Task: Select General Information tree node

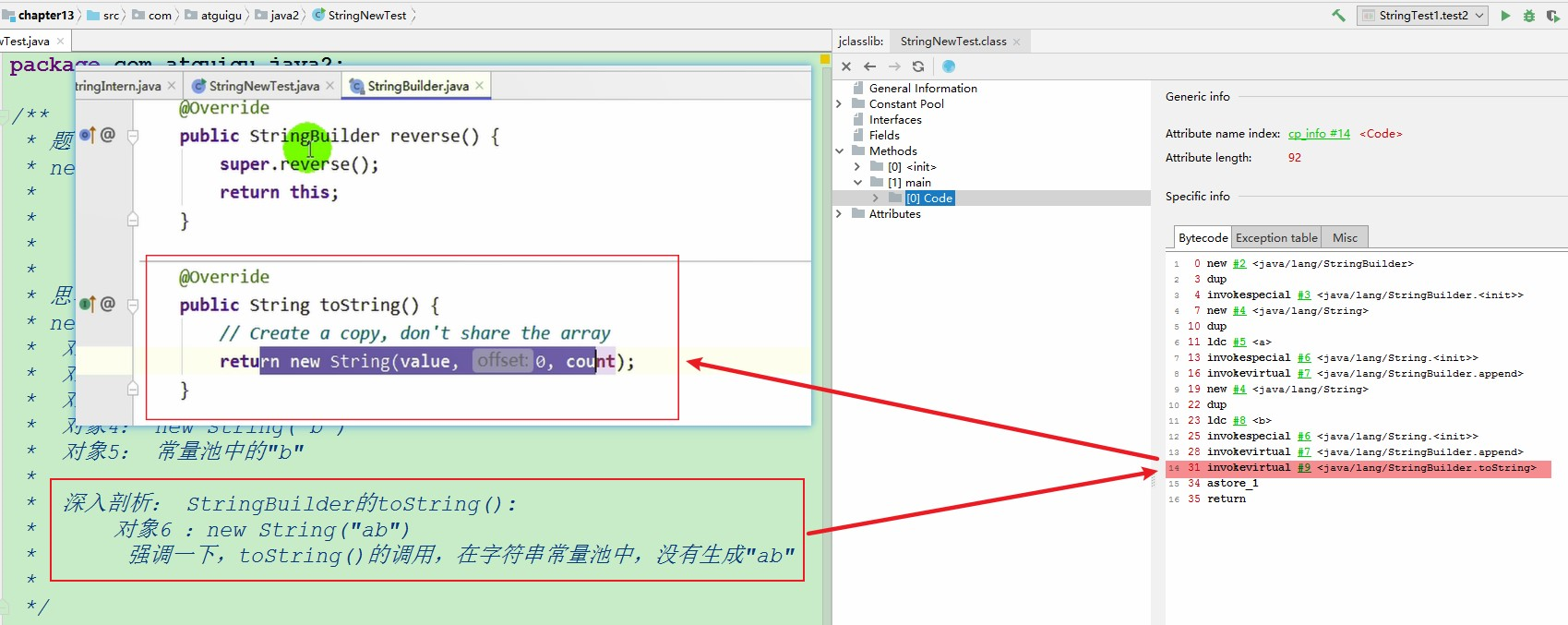Action: 923,89
